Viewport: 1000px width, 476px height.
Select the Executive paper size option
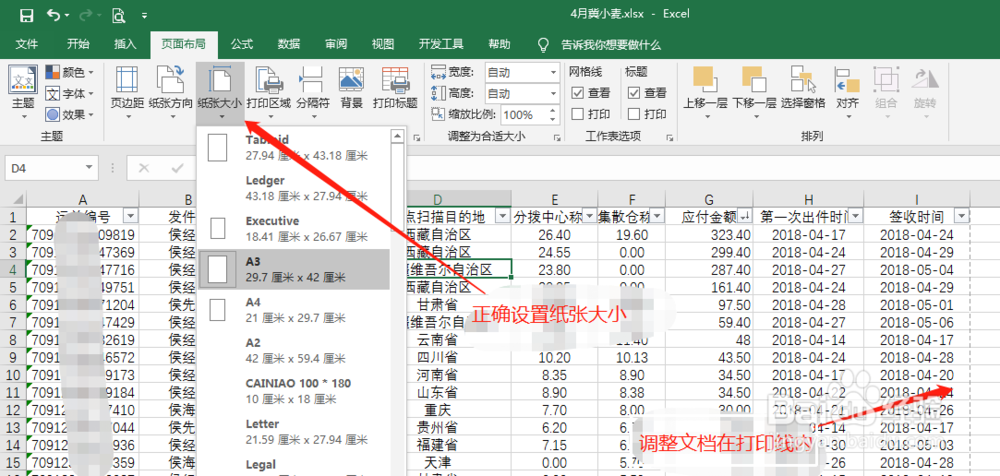pyautogui.click(x=293, y=228)
